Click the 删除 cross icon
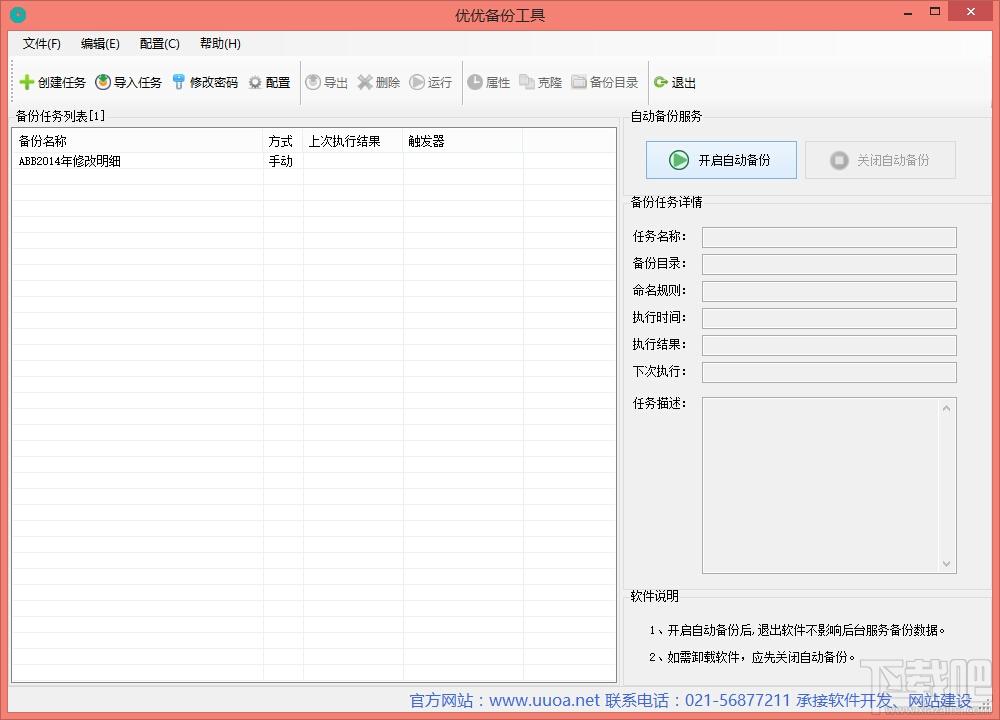 [x=365, y=82]
